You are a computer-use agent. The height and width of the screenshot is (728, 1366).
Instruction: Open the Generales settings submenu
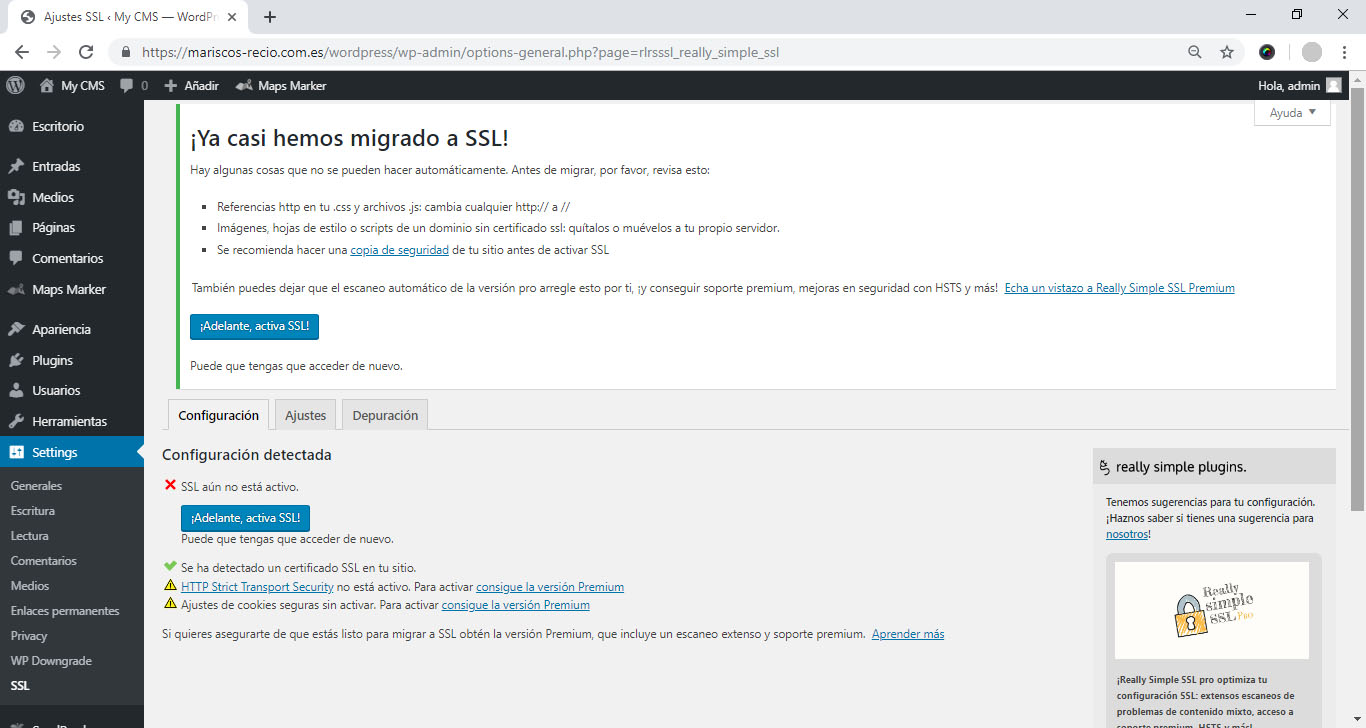tap(36, 486)
